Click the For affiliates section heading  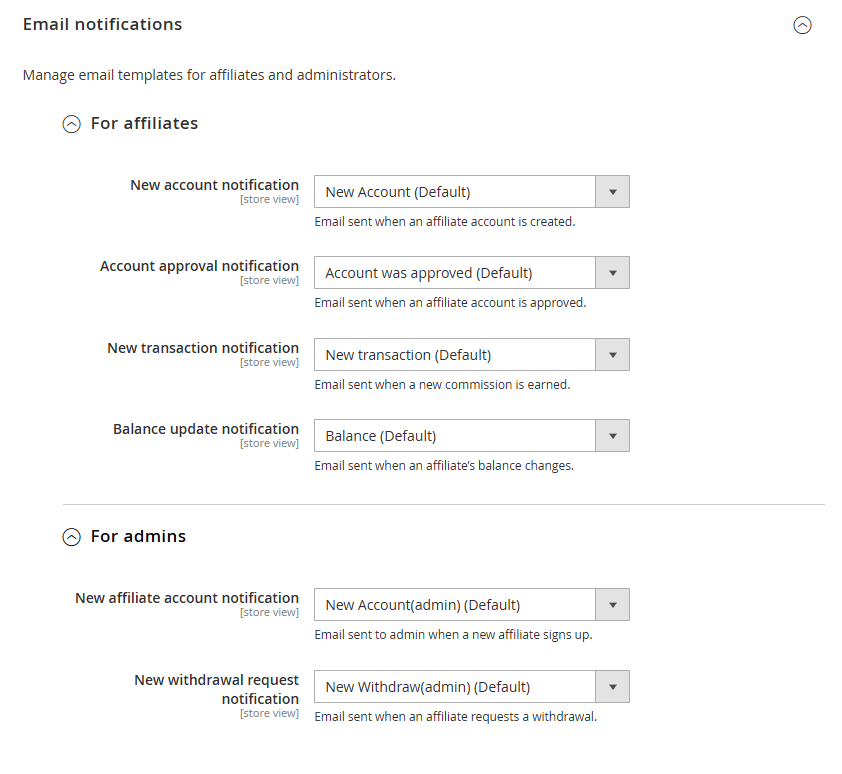(144, 123)
